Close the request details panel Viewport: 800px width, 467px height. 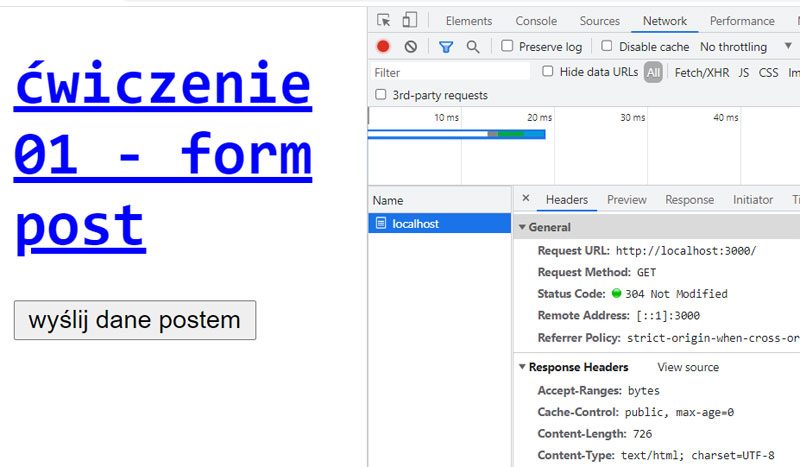point(526,199)
